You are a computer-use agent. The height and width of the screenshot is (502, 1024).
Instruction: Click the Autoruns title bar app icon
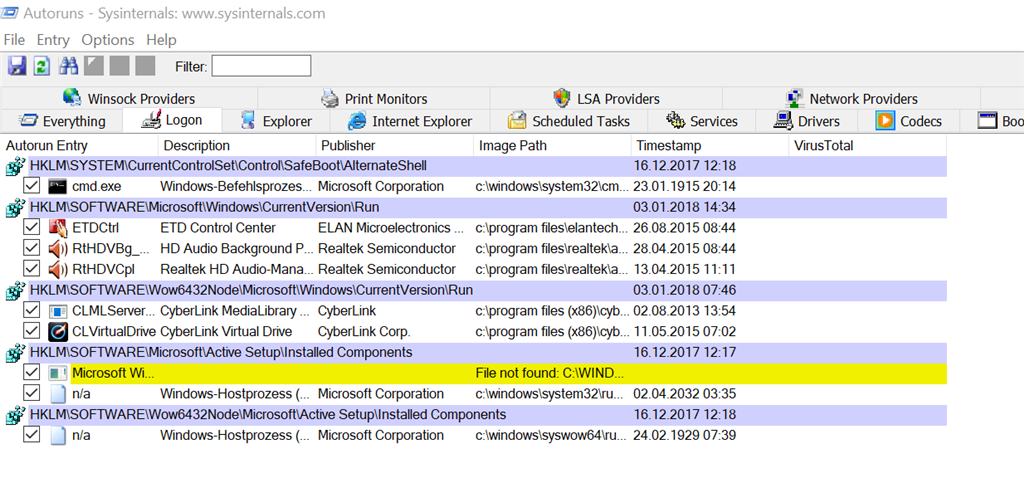tap(10, 13)
